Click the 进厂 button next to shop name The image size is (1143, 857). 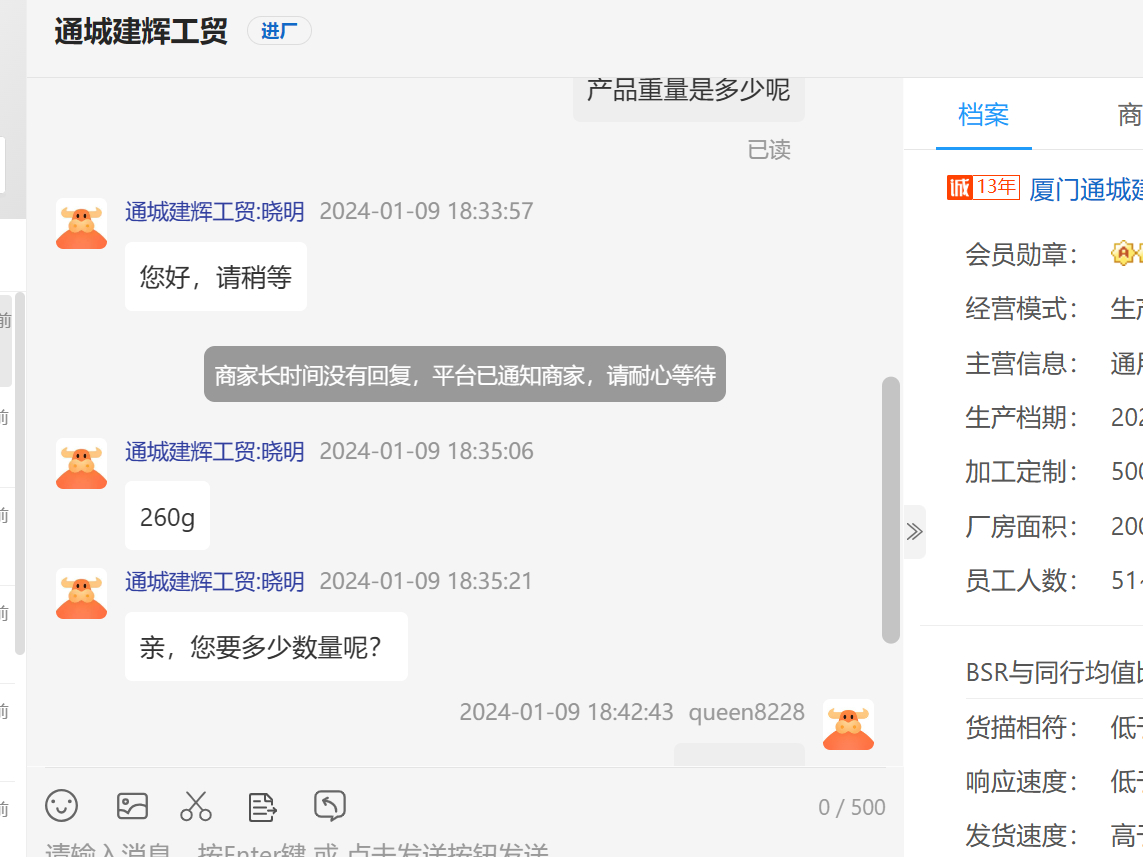(279, 31)
